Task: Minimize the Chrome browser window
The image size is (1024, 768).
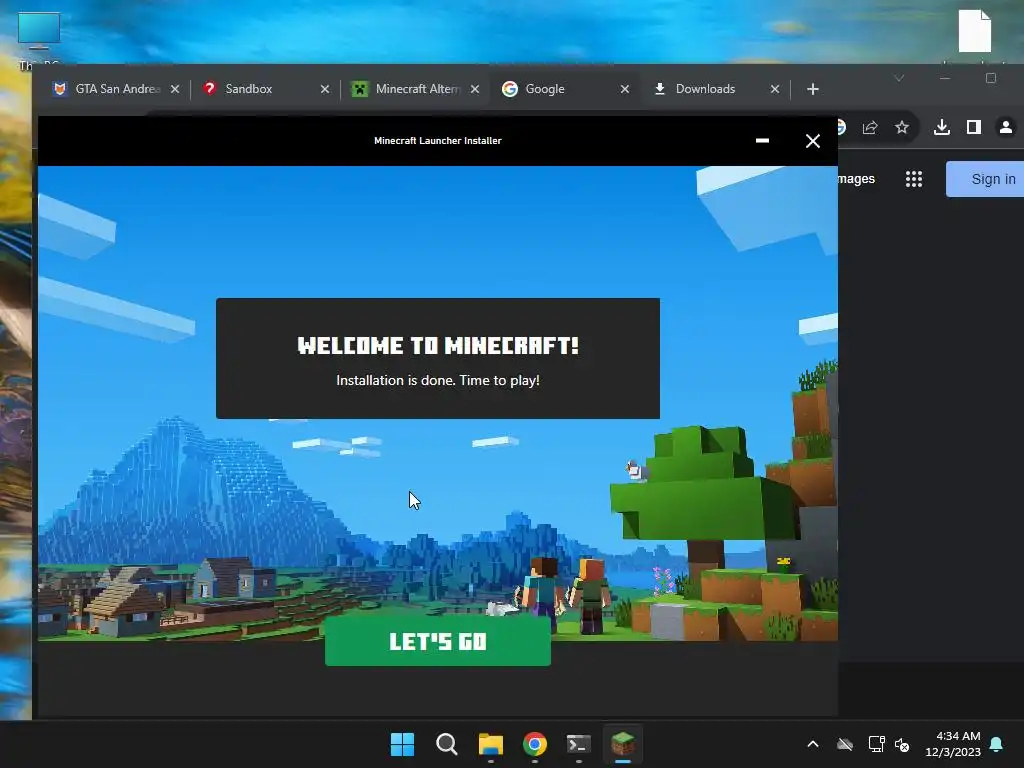Action: click(x=945, y=78)
